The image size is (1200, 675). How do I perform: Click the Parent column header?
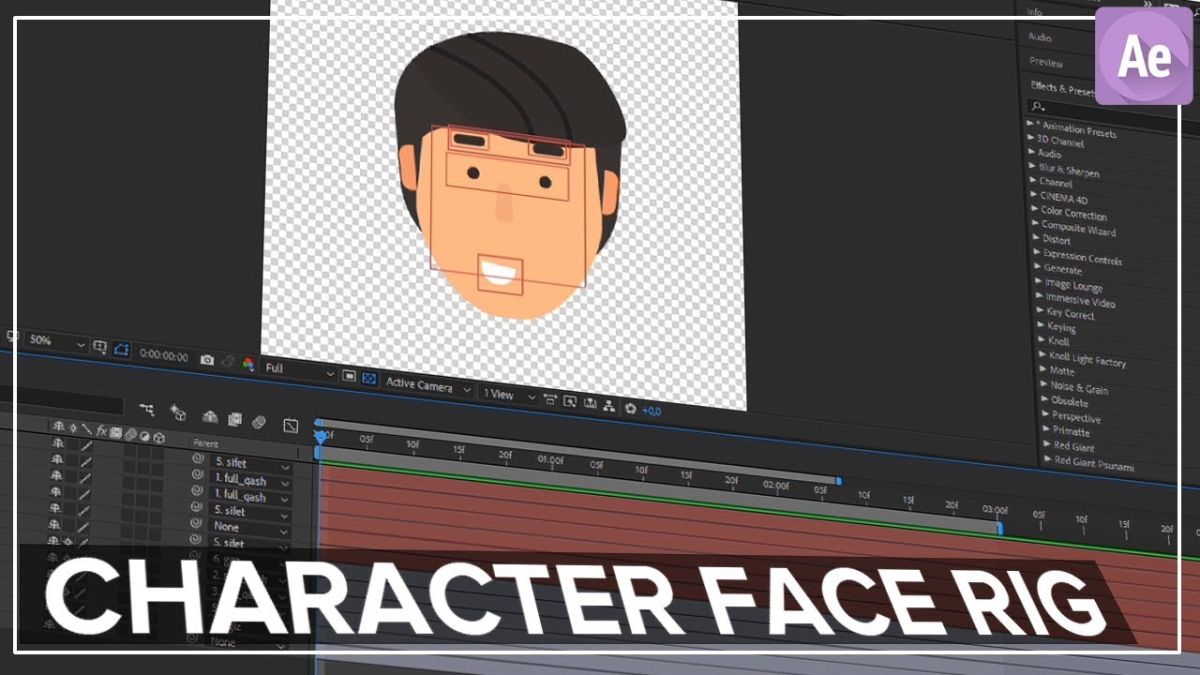click(x=206, y=444)
